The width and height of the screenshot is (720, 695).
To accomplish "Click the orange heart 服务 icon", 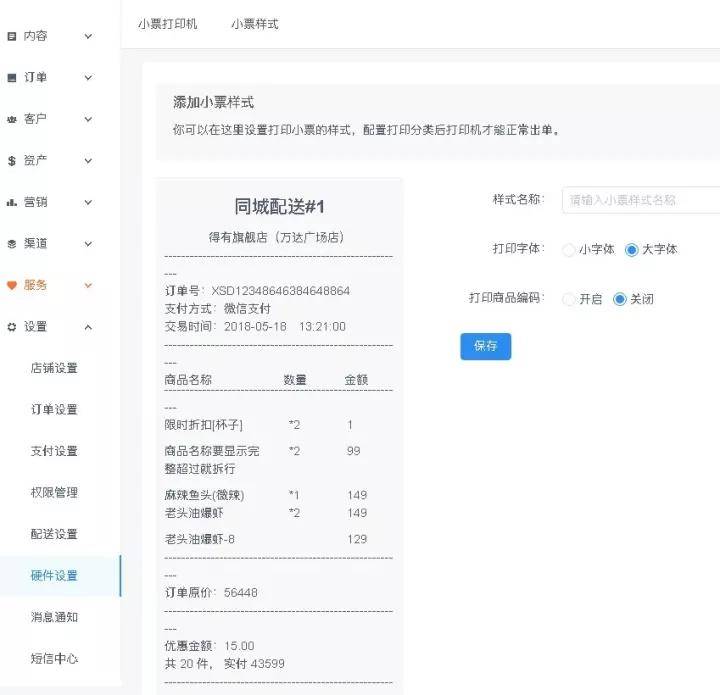I will (12, 286).
